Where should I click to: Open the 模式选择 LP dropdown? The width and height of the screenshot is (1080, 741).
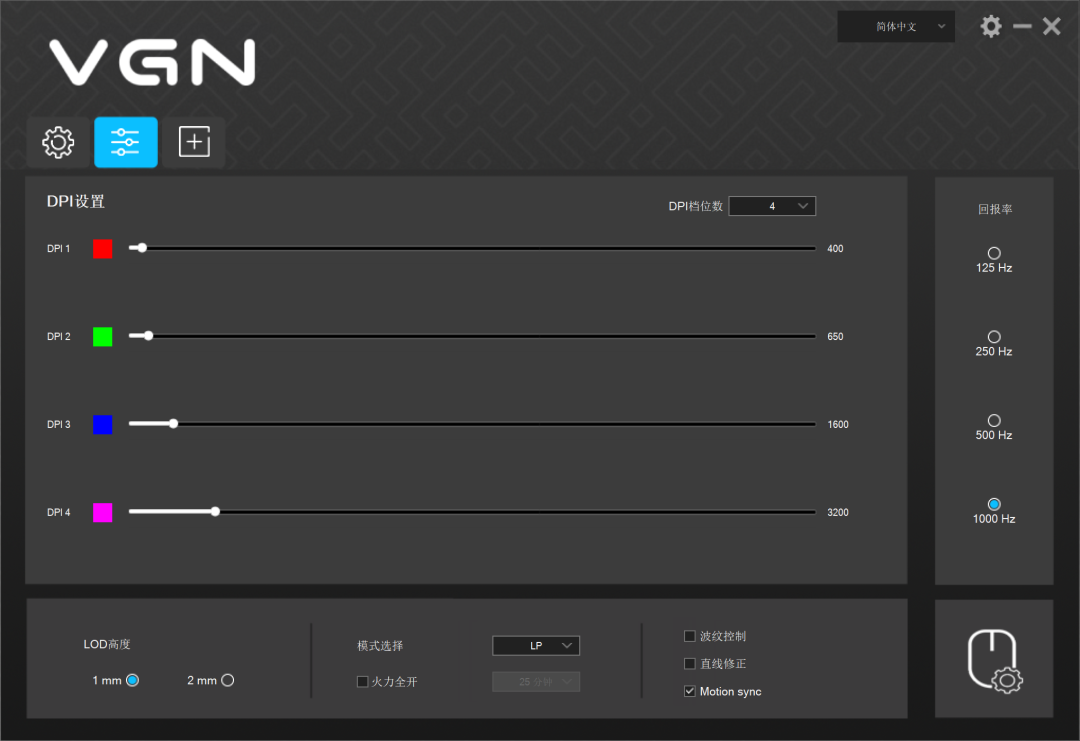pos(536,645)
